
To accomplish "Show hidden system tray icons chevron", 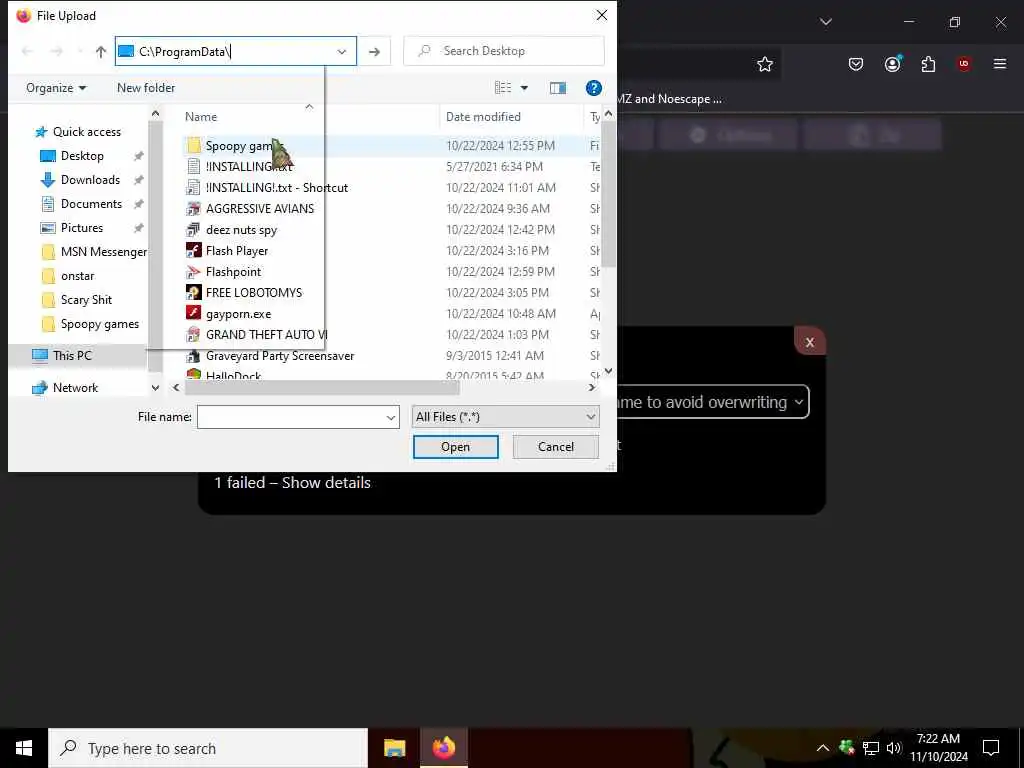I will pyautogui.click(x=823, y=748).
